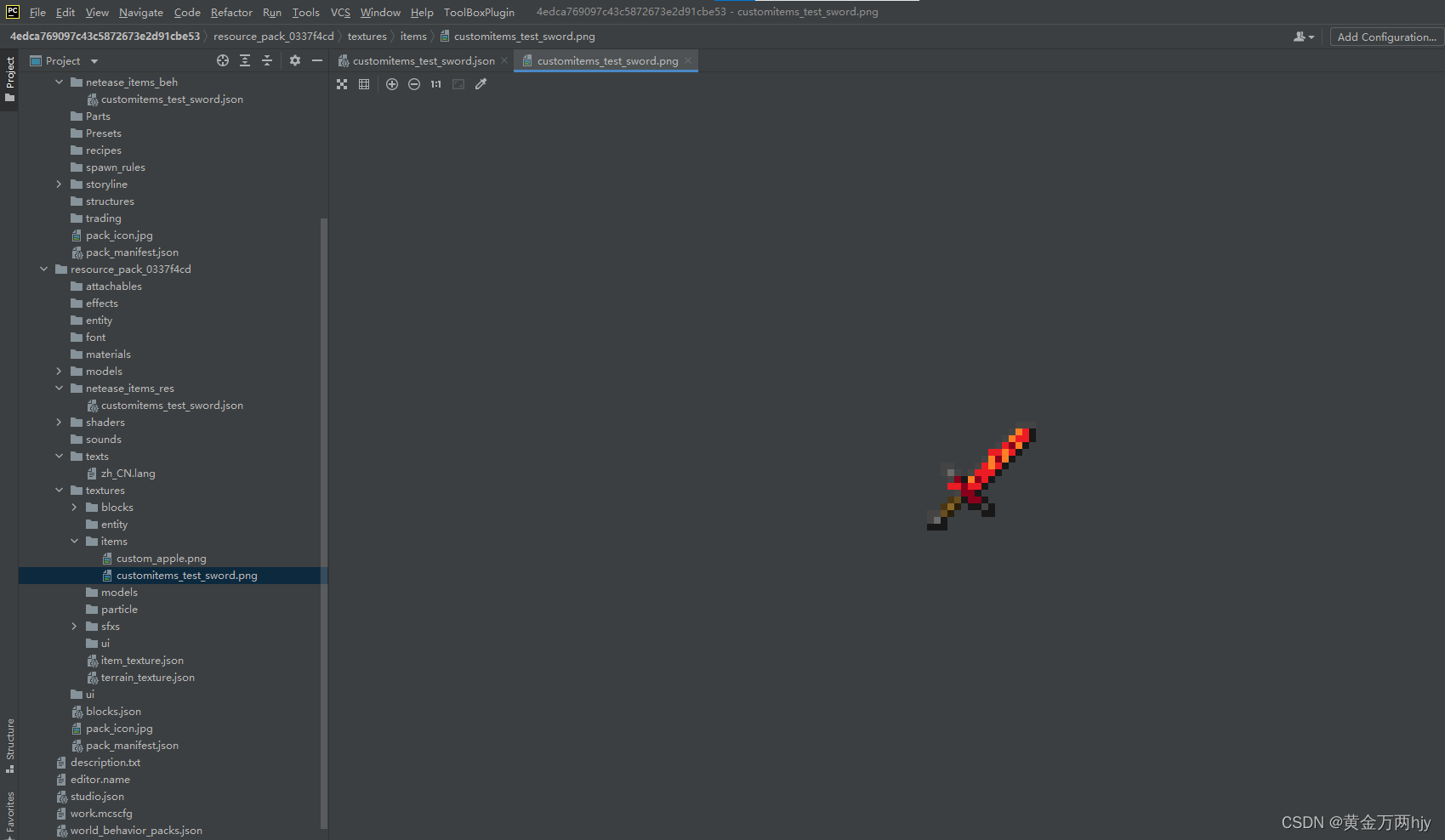Select recipes folder

tap(103, 150)
